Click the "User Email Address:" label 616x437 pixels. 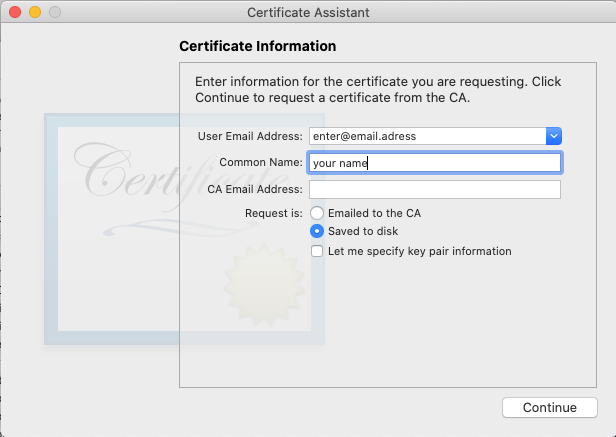250,136
